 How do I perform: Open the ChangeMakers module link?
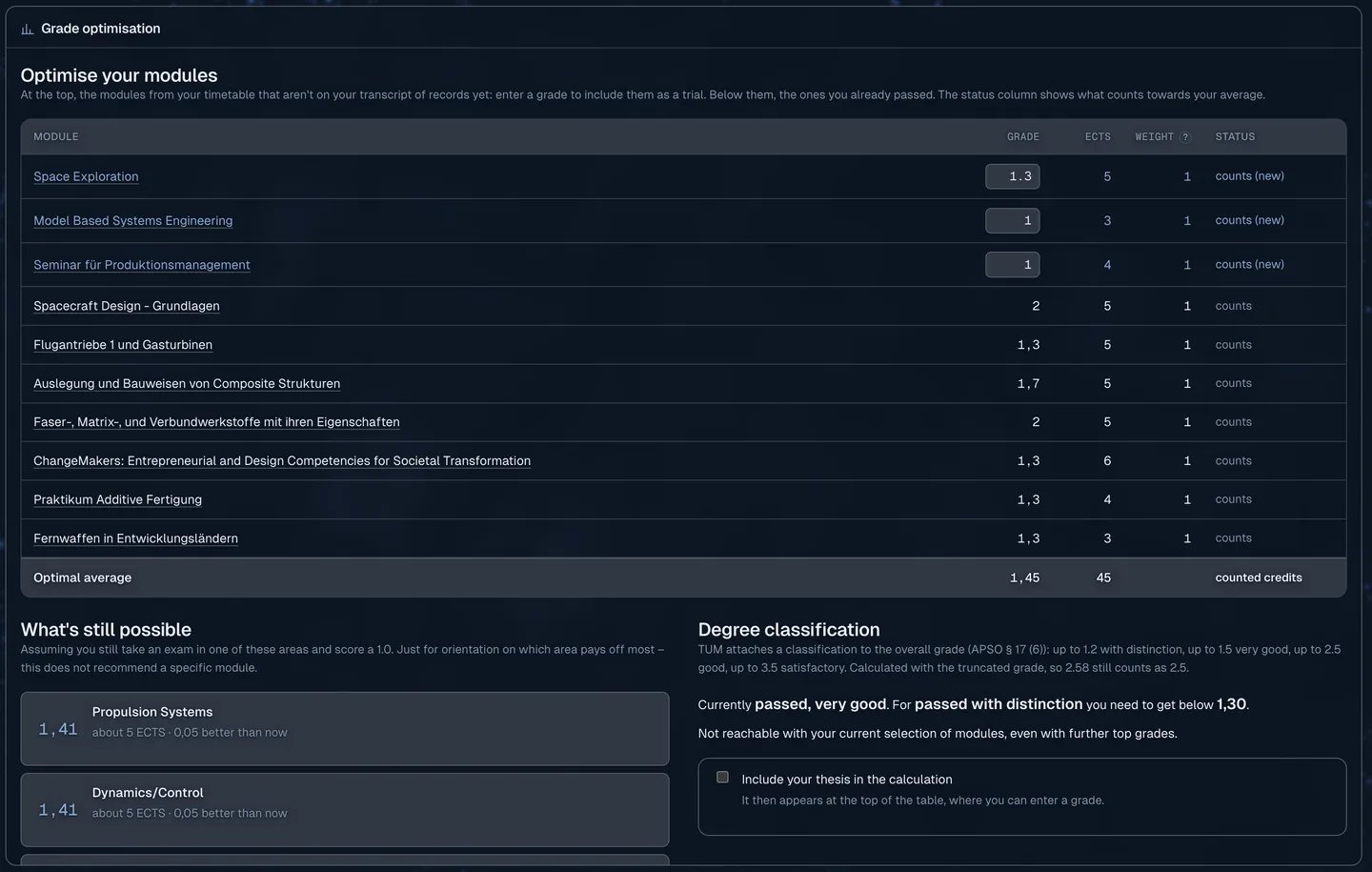282,460
